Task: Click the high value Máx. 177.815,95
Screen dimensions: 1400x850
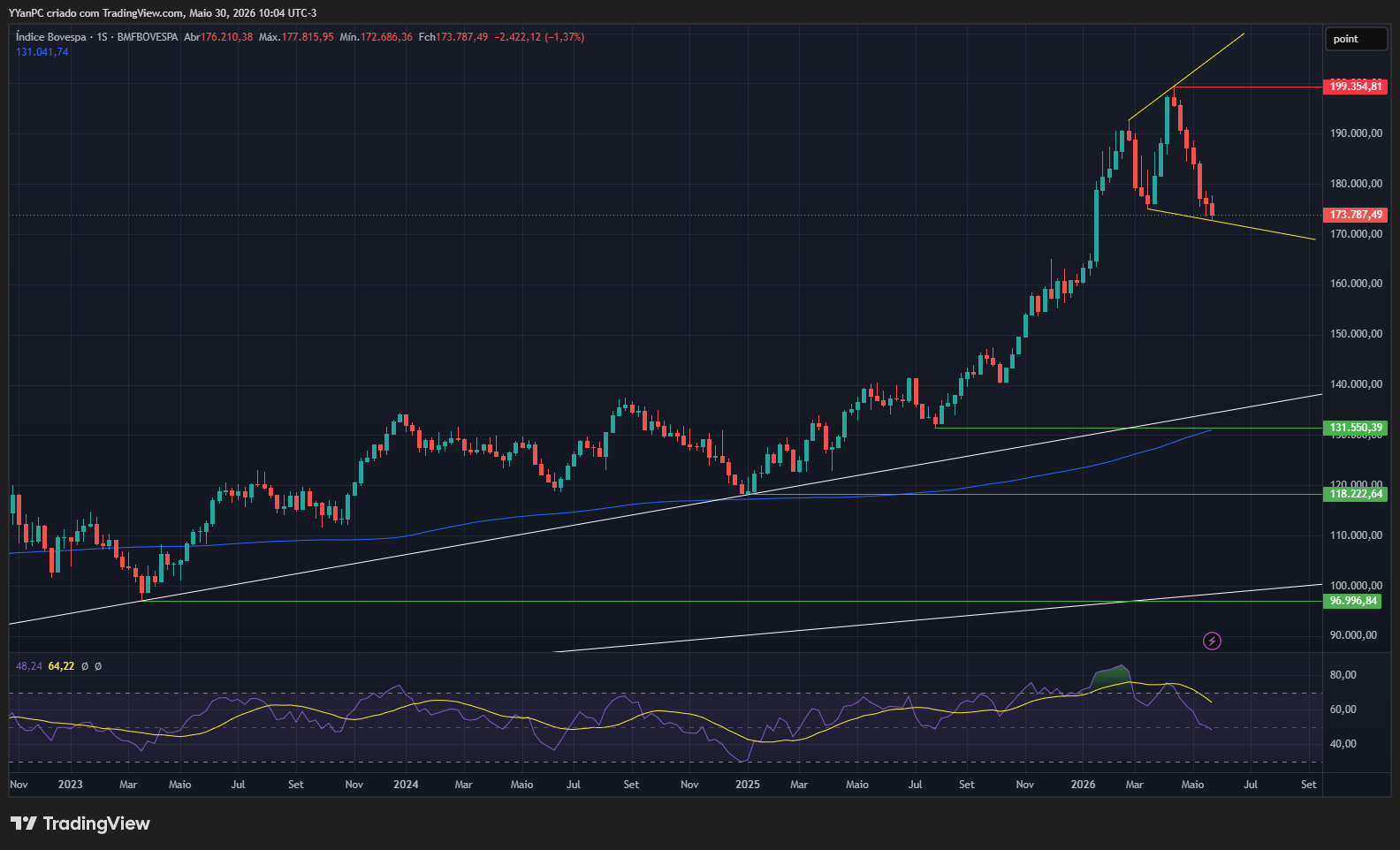Action: tap(296, 37)
